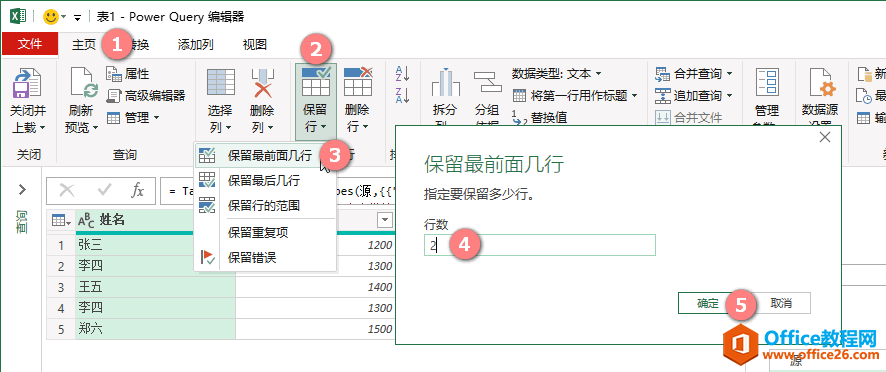The image size is (886, 372).
Task: Click 将第一行用作标题
Action: point(575,96)
